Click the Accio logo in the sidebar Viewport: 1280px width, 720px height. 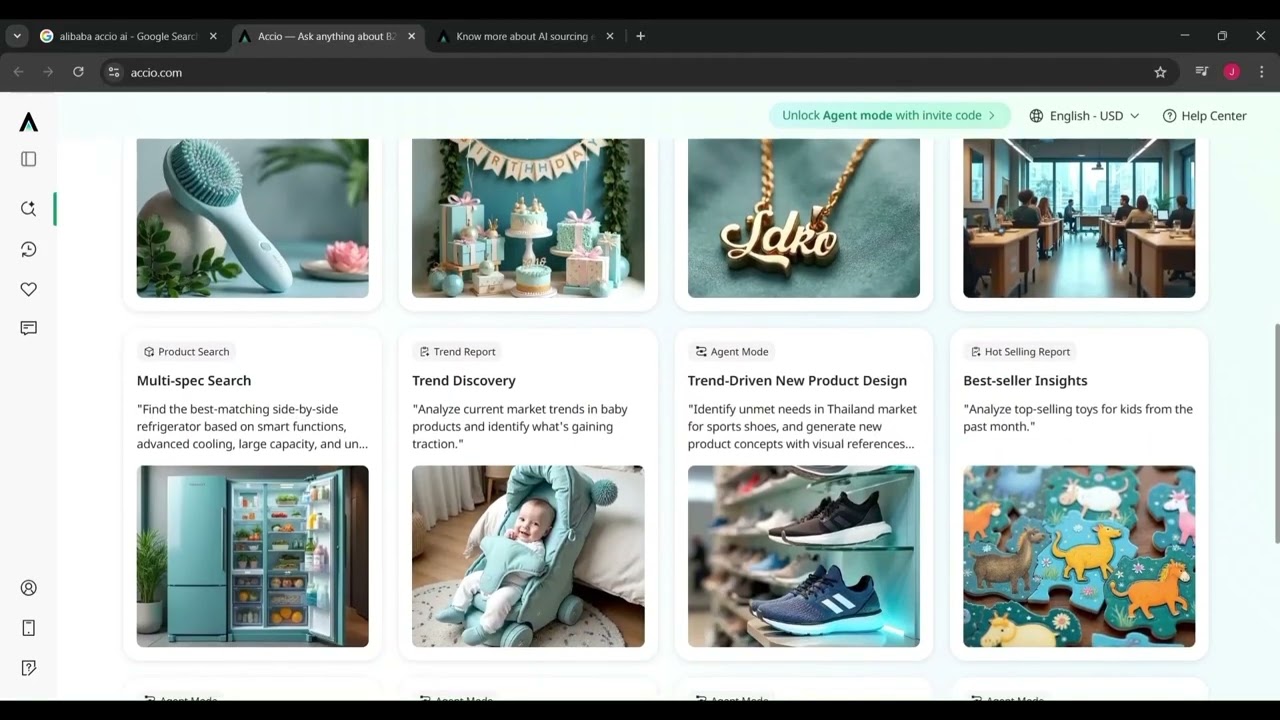(28, 122)
